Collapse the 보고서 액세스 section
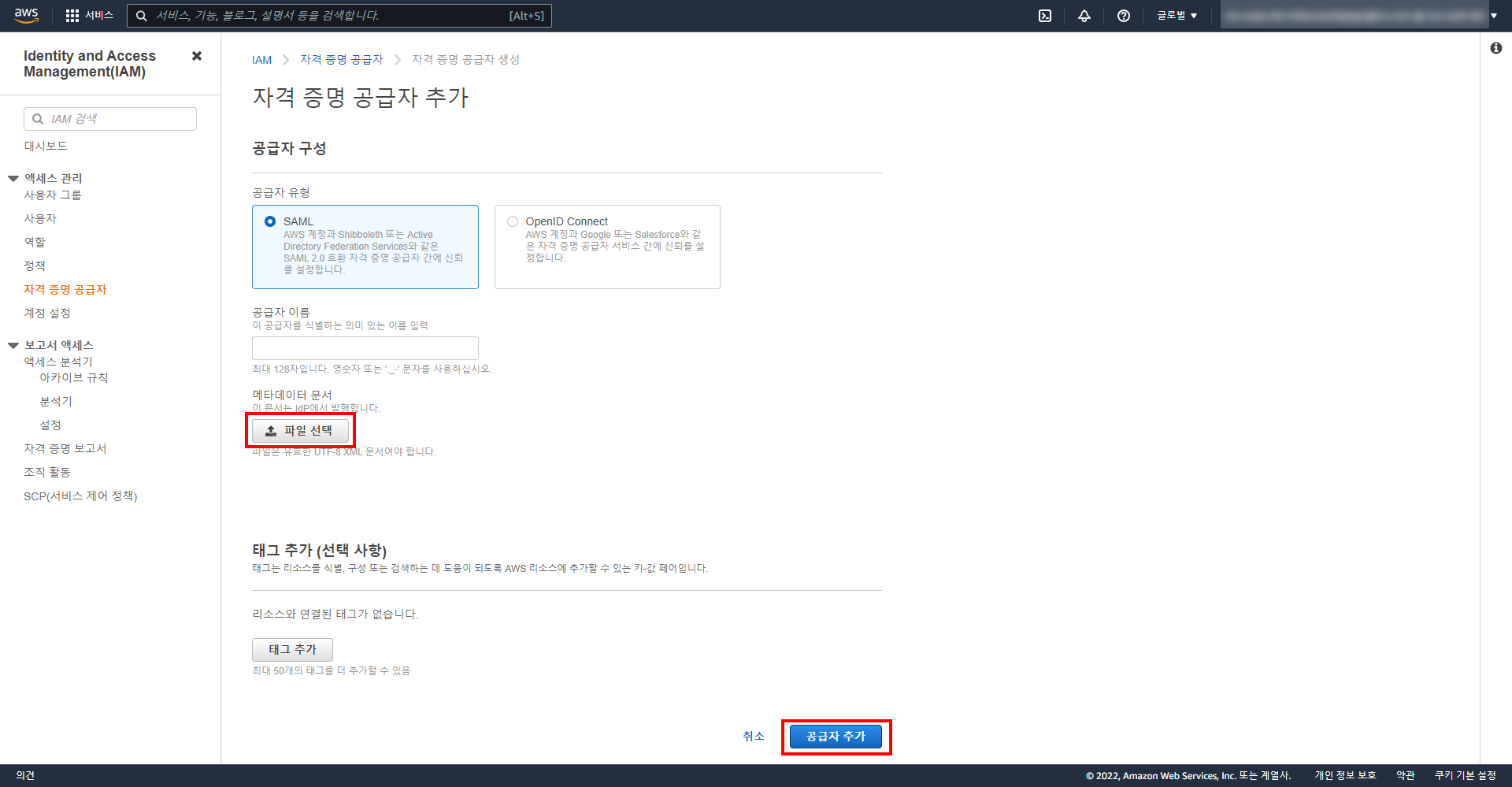This screenshot has height=787, width=1512. coord(13,346)
